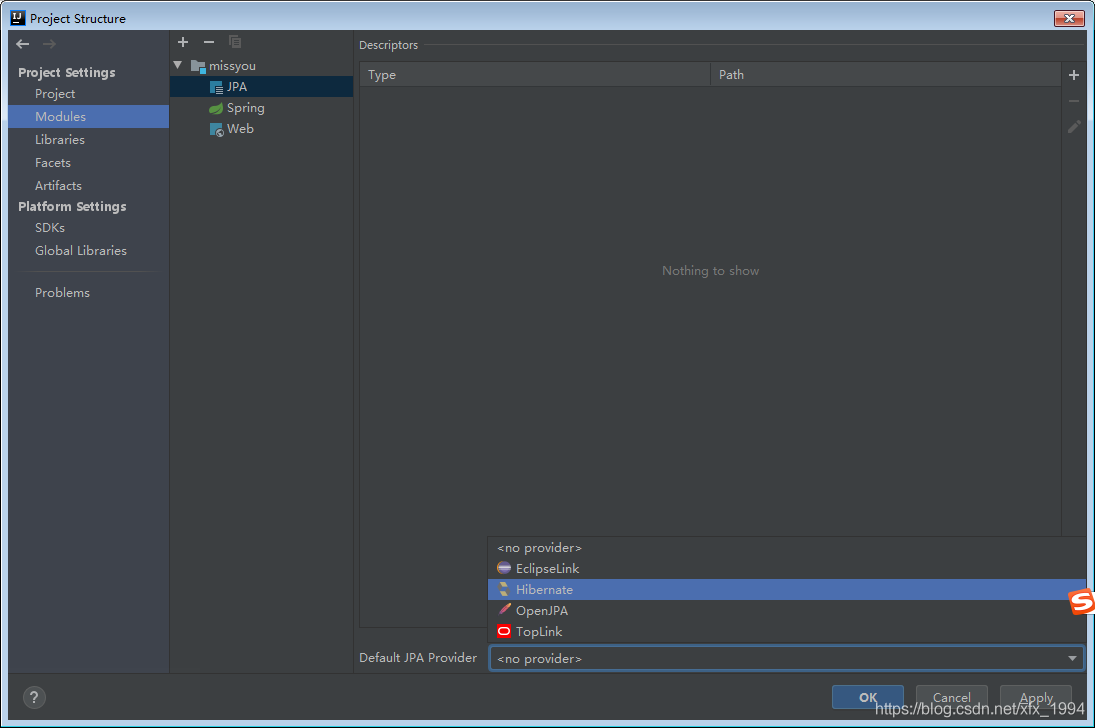Click the Type column header
This screenshot has height=728, width=1095.
click(x=535, y=75)
